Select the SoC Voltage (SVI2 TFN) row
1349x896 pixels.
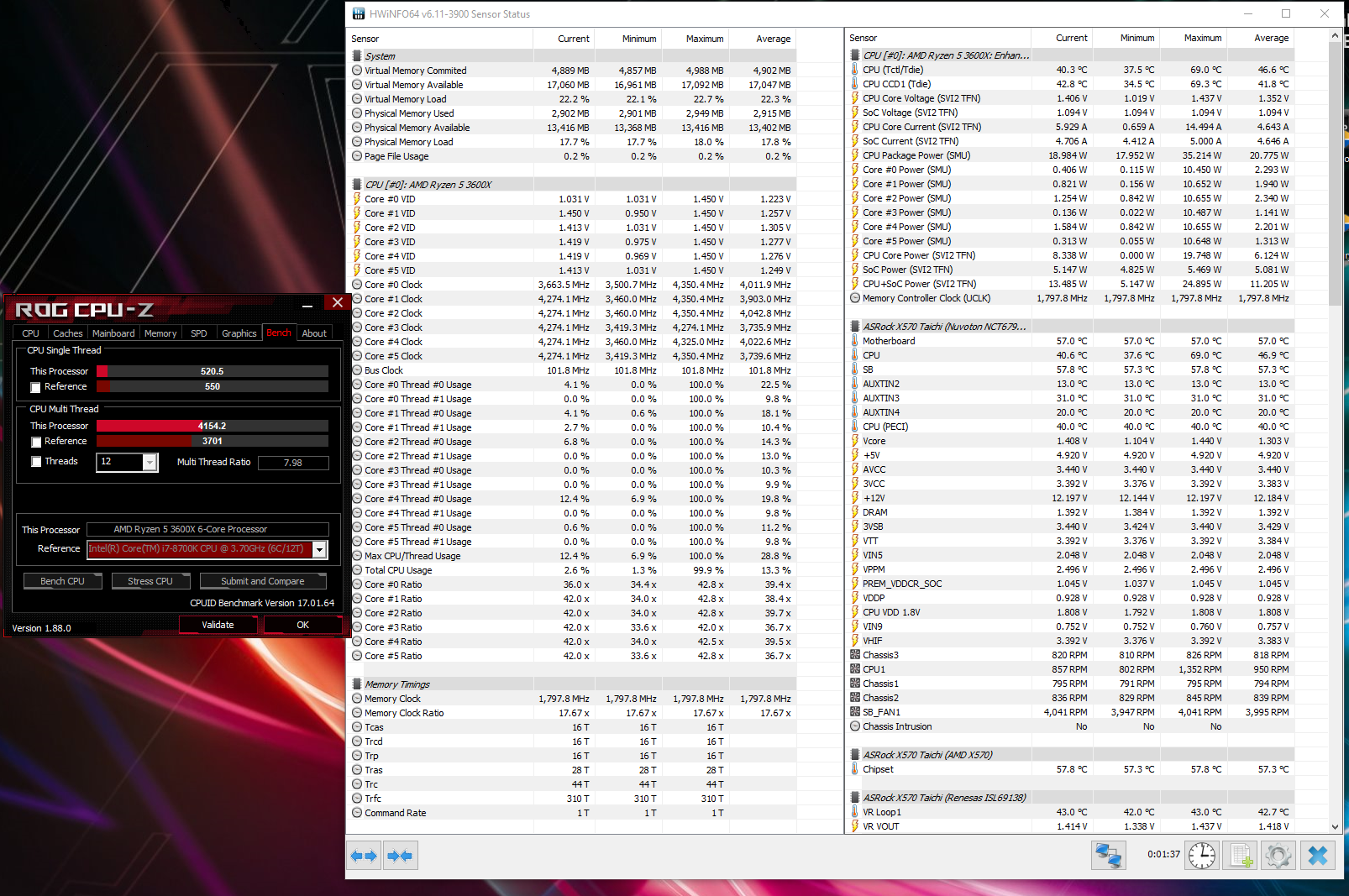(x=1070, y=113)
